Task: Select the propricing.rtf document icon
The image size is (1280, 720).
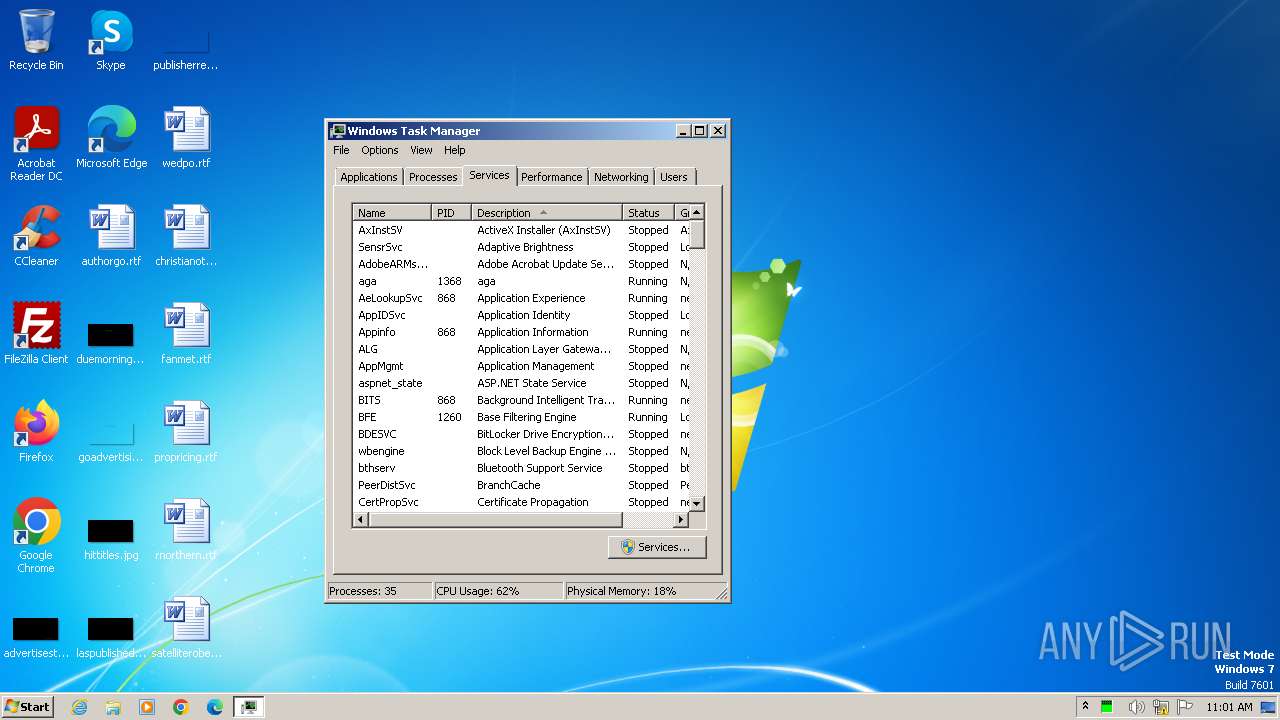Action: [x=186, y=432]
